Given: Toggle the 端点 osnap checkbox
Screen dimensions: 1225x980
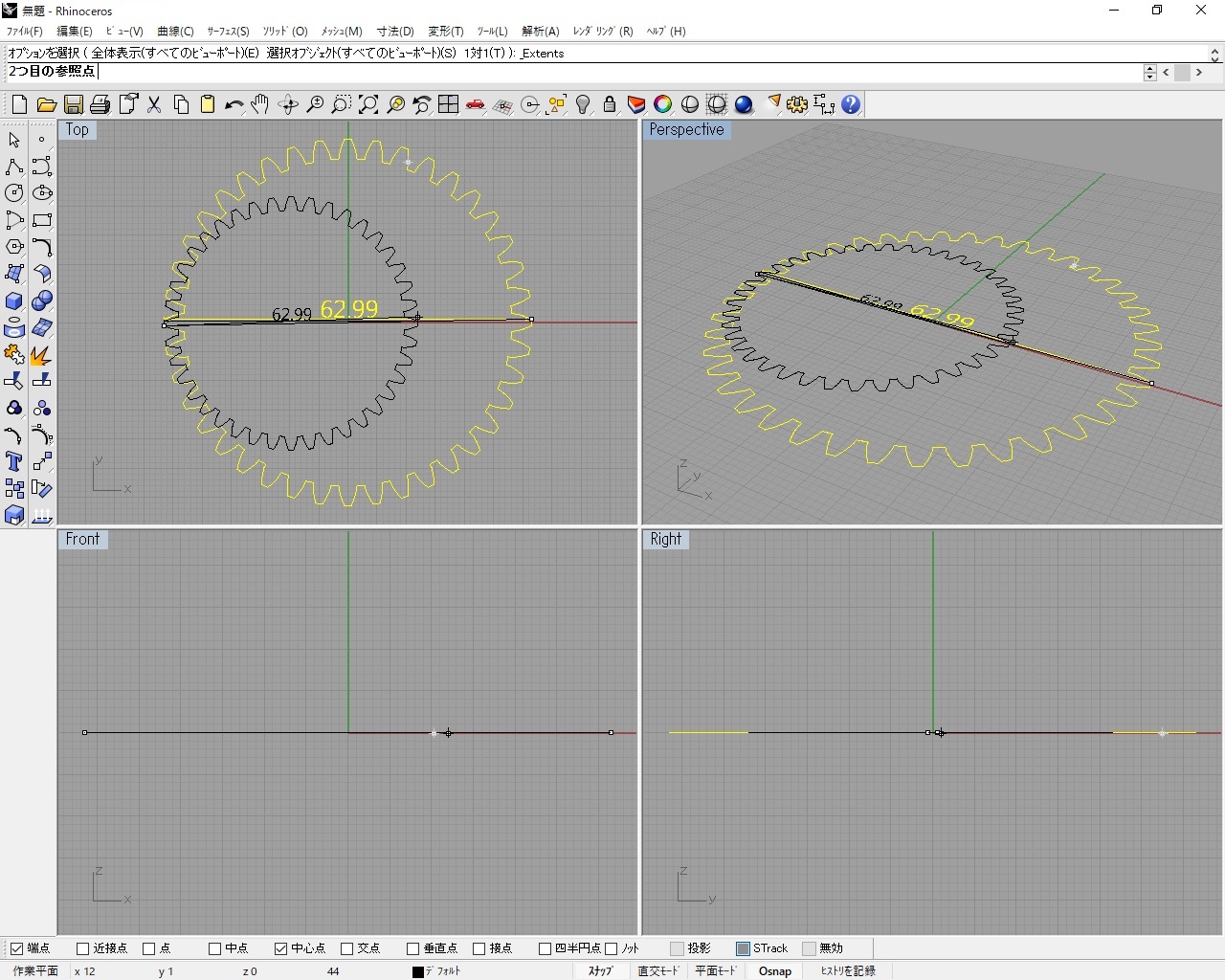Looking at the screenshot, I should pos(16,948).
